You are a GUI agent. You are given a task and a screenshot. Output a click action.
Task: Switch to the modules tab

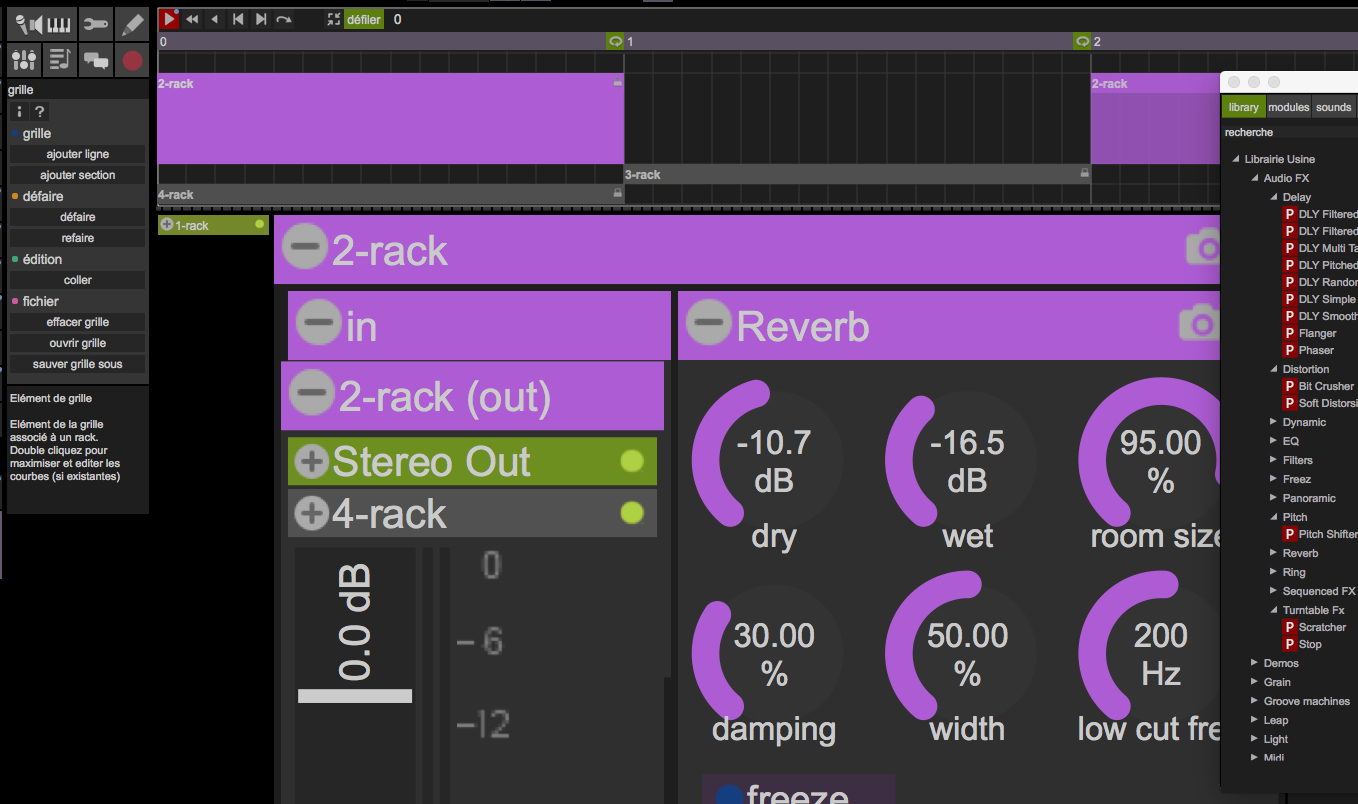click(x=1288, y=107)
